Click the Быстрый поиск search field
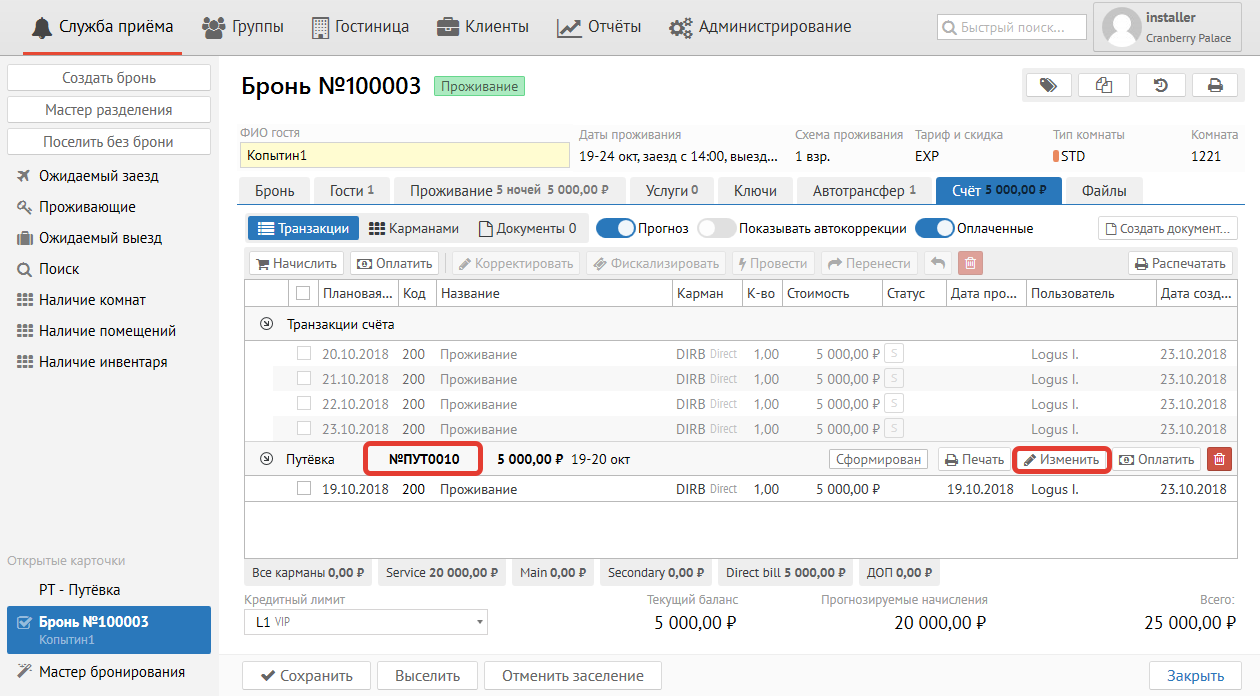This screenshot has width=1260, height=696. (1012, 28)
